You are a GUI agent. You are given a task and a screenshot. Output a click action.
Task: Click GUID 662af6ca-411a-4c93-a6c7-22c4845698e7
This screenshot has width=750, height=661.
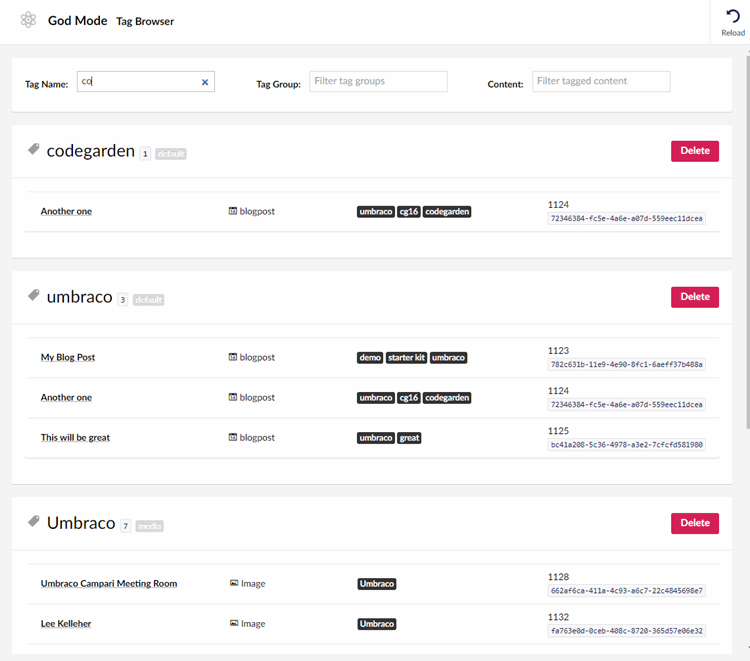pos(626,591)
